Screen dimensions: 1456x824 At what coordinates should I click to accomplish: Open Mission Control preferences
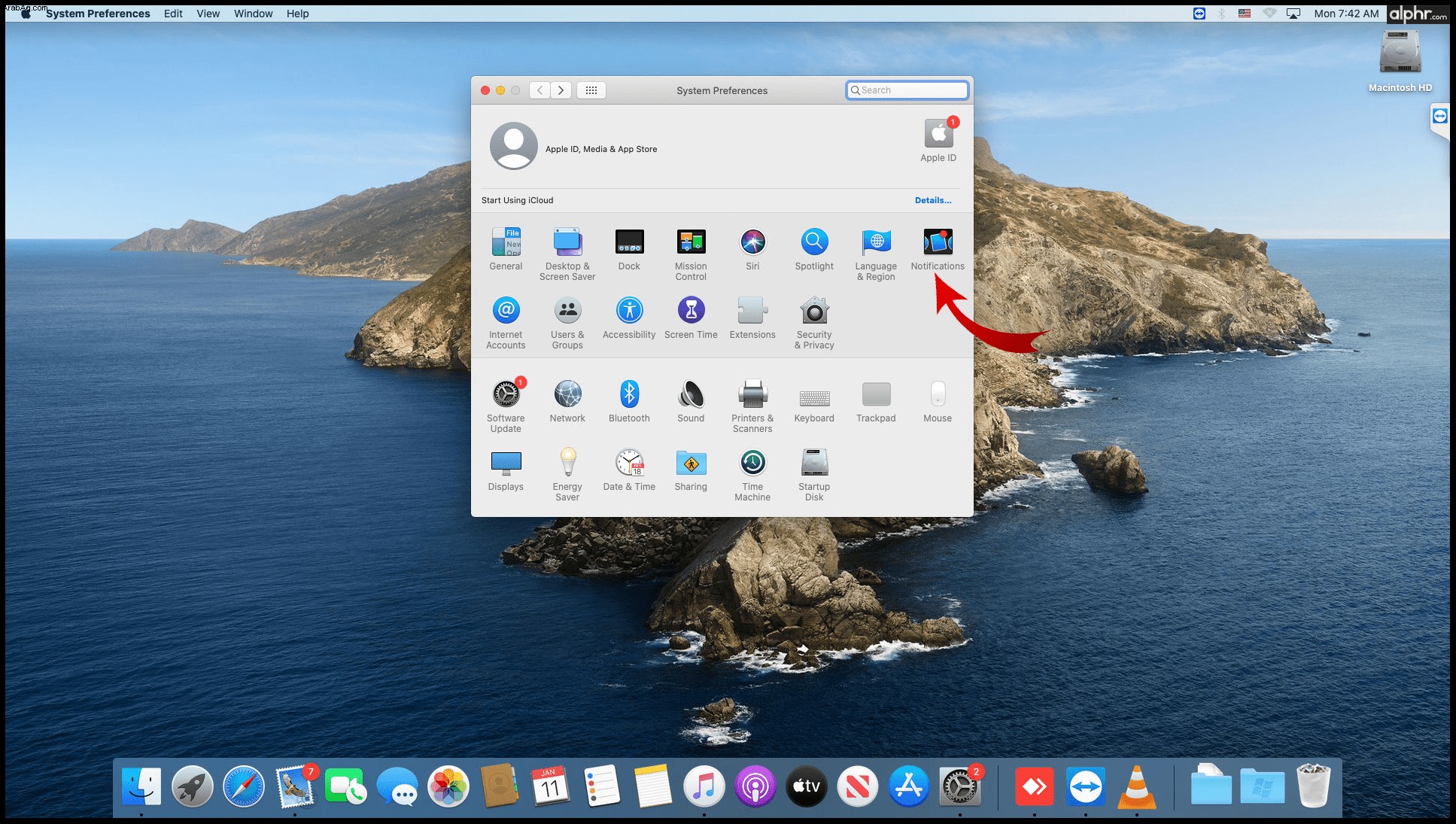pos(691,254)
